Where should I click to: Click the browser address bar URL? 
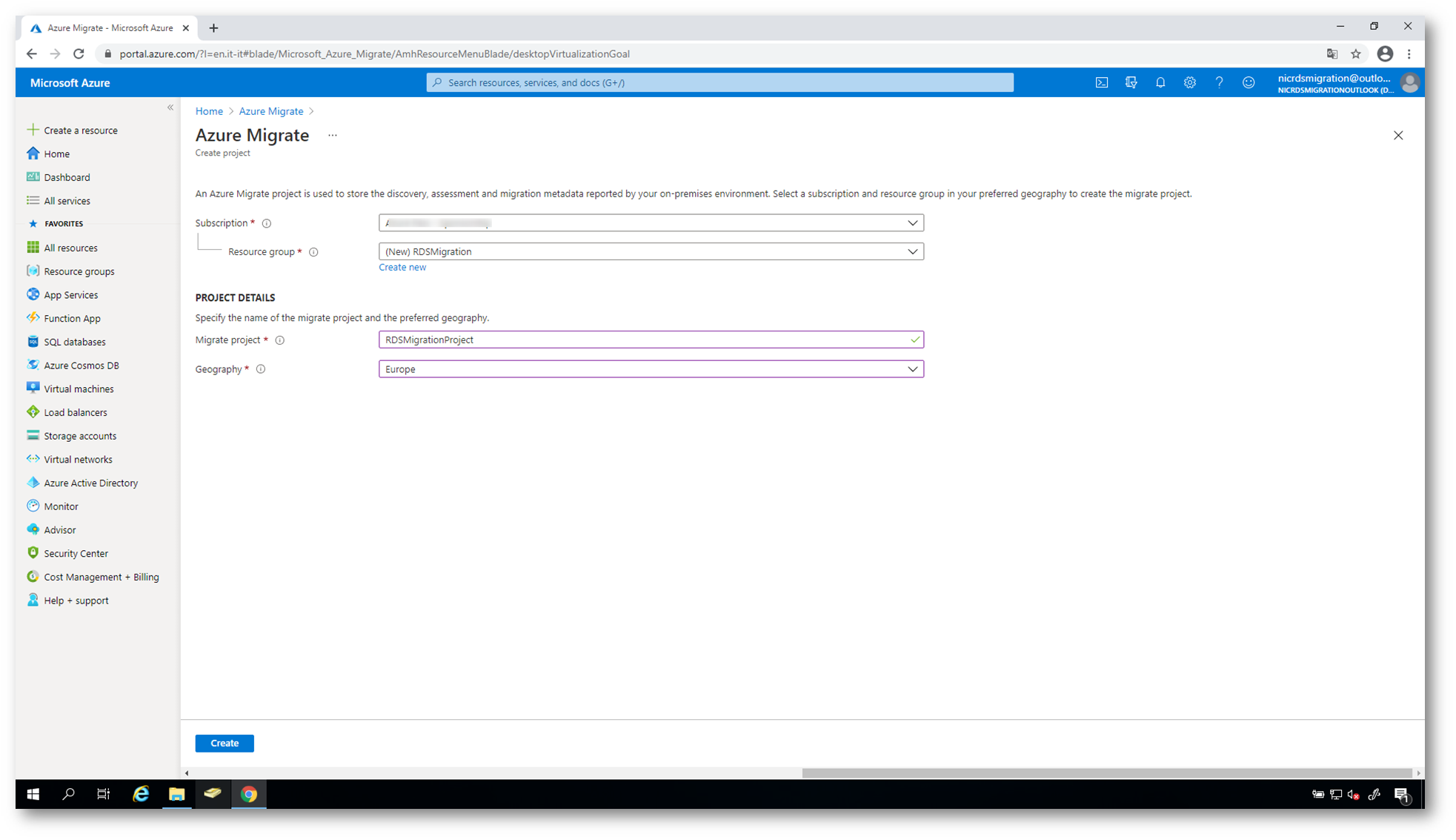click(374, 54)
